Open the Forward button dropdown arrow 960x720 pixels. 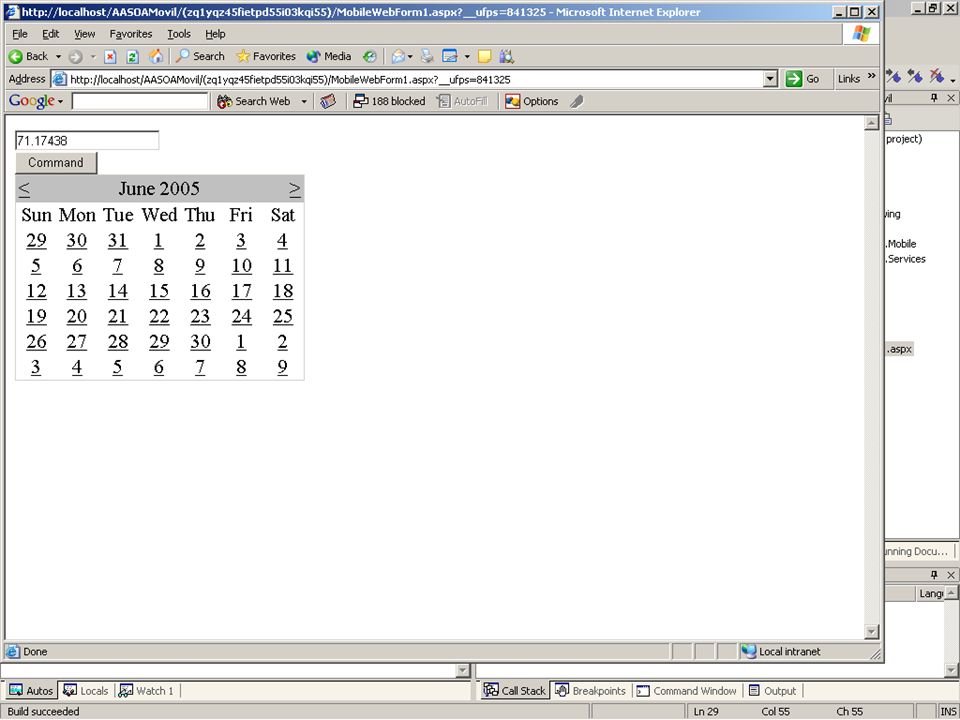[x=93, y=57]
